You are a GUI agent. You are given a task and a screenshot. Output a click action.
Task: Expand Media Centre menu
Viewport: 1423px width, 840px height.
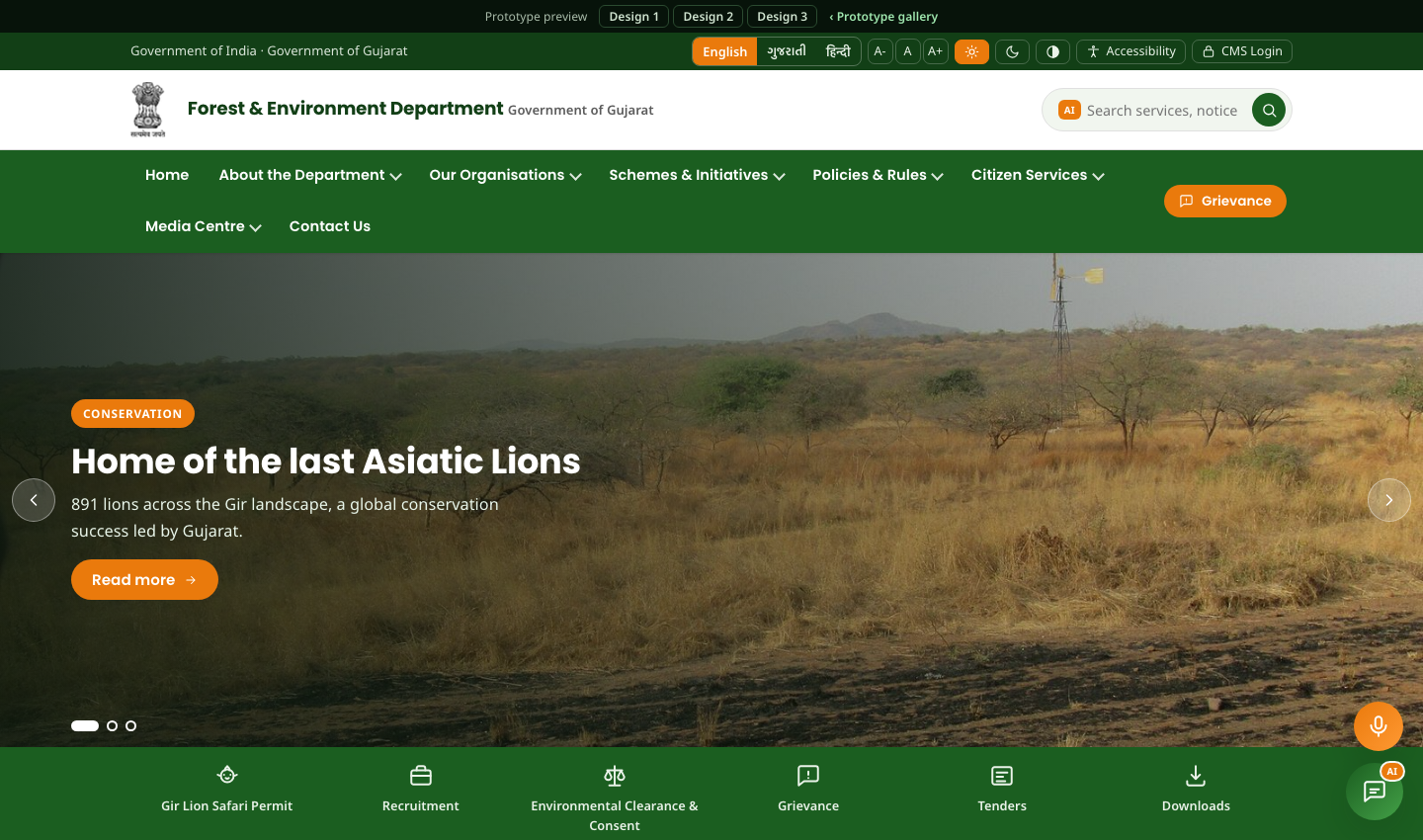(x=203, y=226)
